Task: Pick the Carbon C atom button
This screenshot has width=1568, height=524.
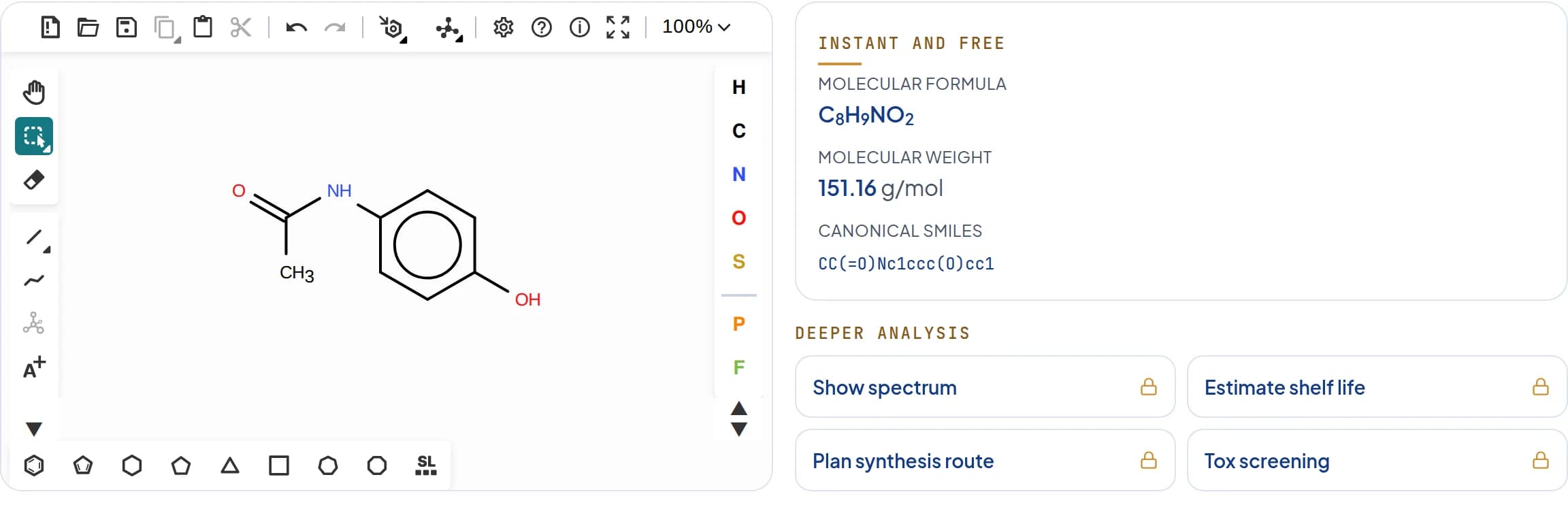Action: pyautogui.click(x=739, y=131)
